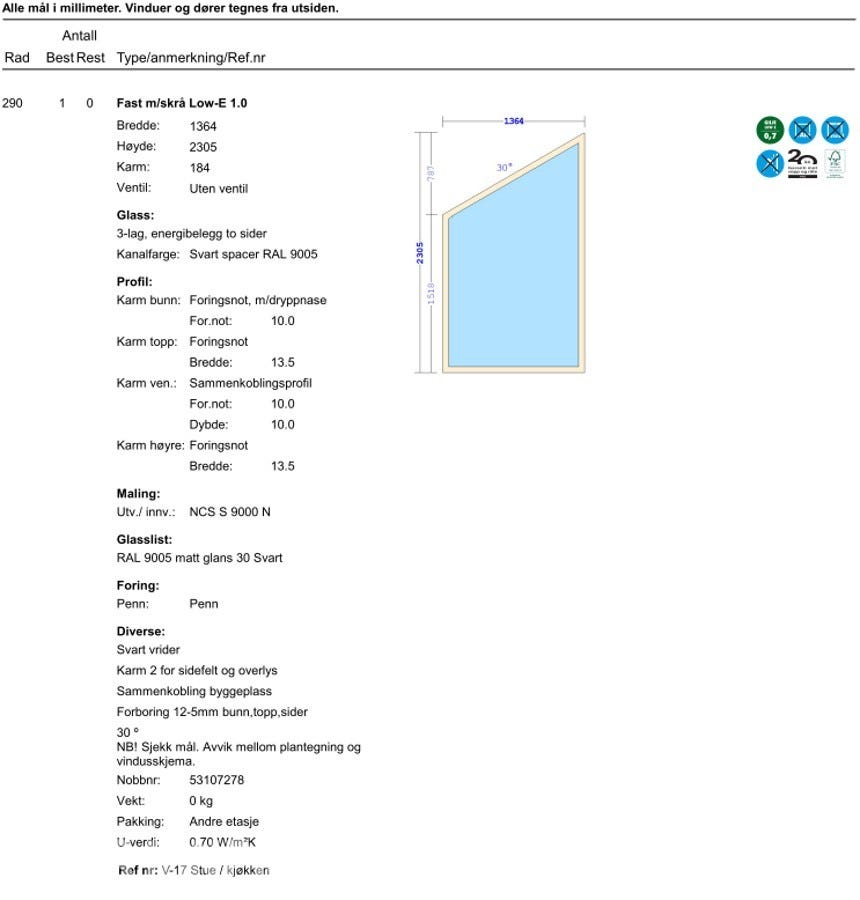This screenshot has height=900, width=860.
Task: Click the 'Antall' column header
Action: (x=79, y=36)
